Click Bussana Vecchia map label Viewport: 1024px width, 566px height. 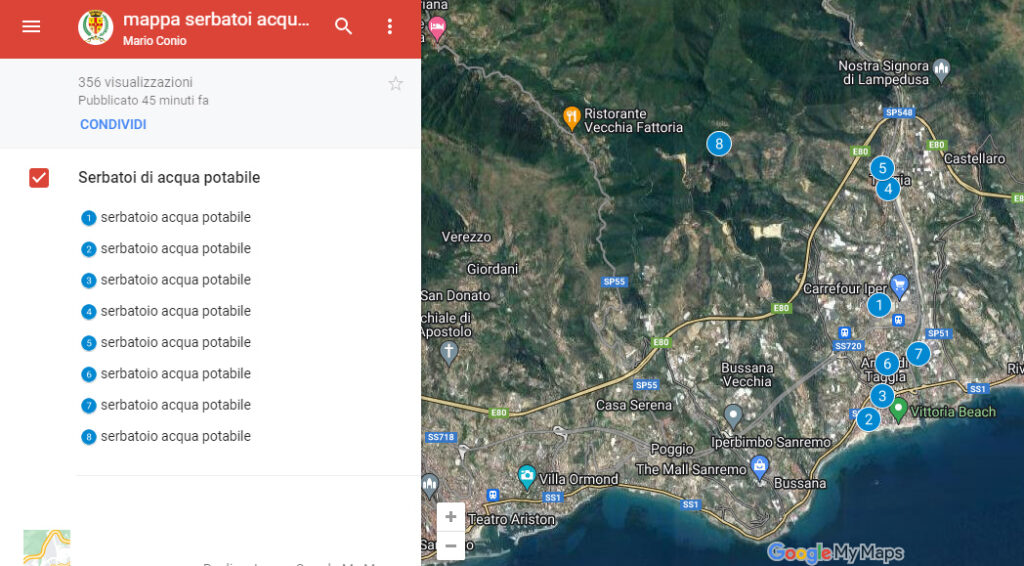click(x=747, y=375)
